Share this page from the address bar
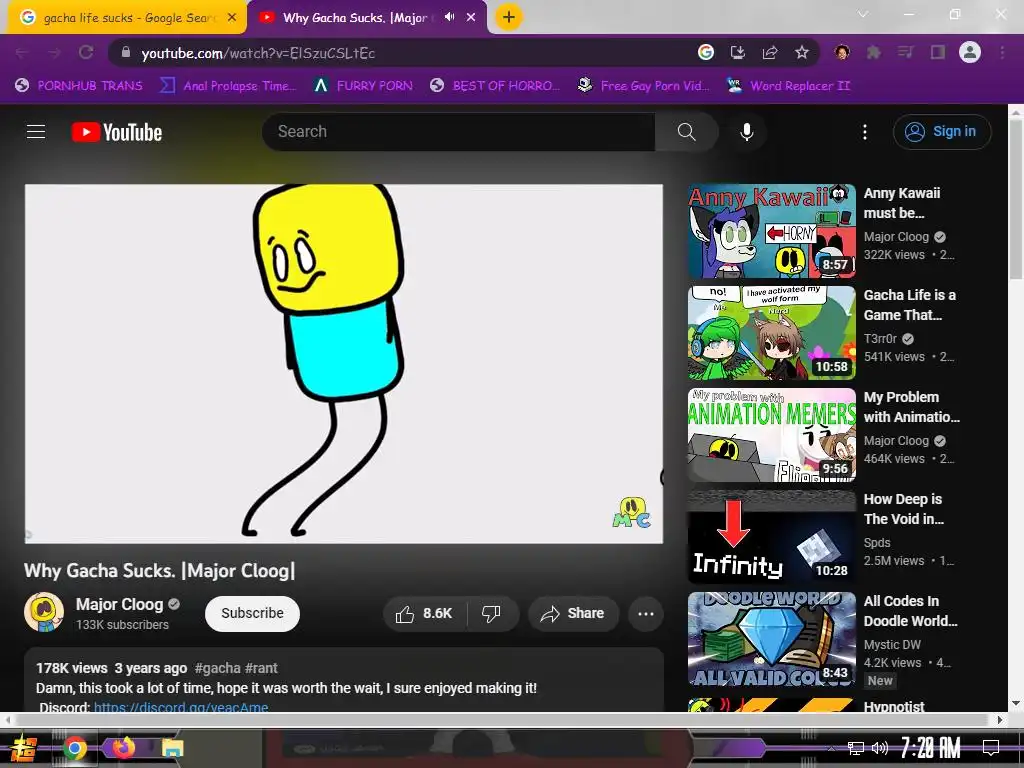The image size is (1024, 768). tap(770, 53)
